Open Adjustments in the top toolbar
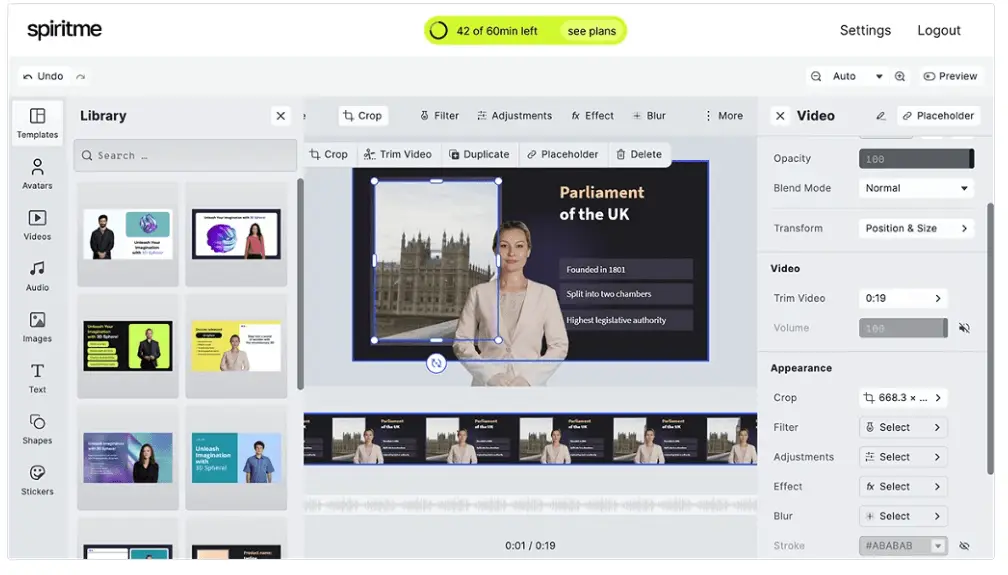This screenshot has width=1008, height=575. [x=514, y=116]
